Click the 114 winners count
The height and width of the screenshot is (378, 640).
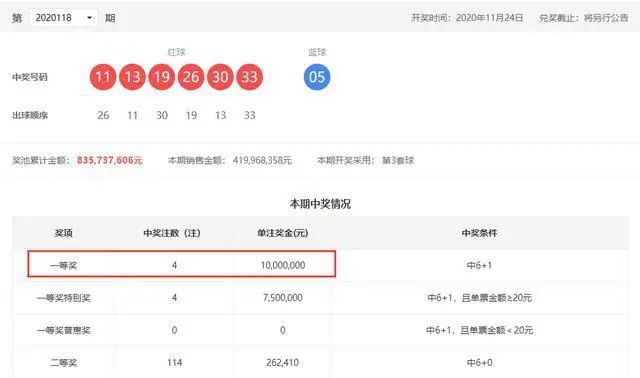(175, 362)
